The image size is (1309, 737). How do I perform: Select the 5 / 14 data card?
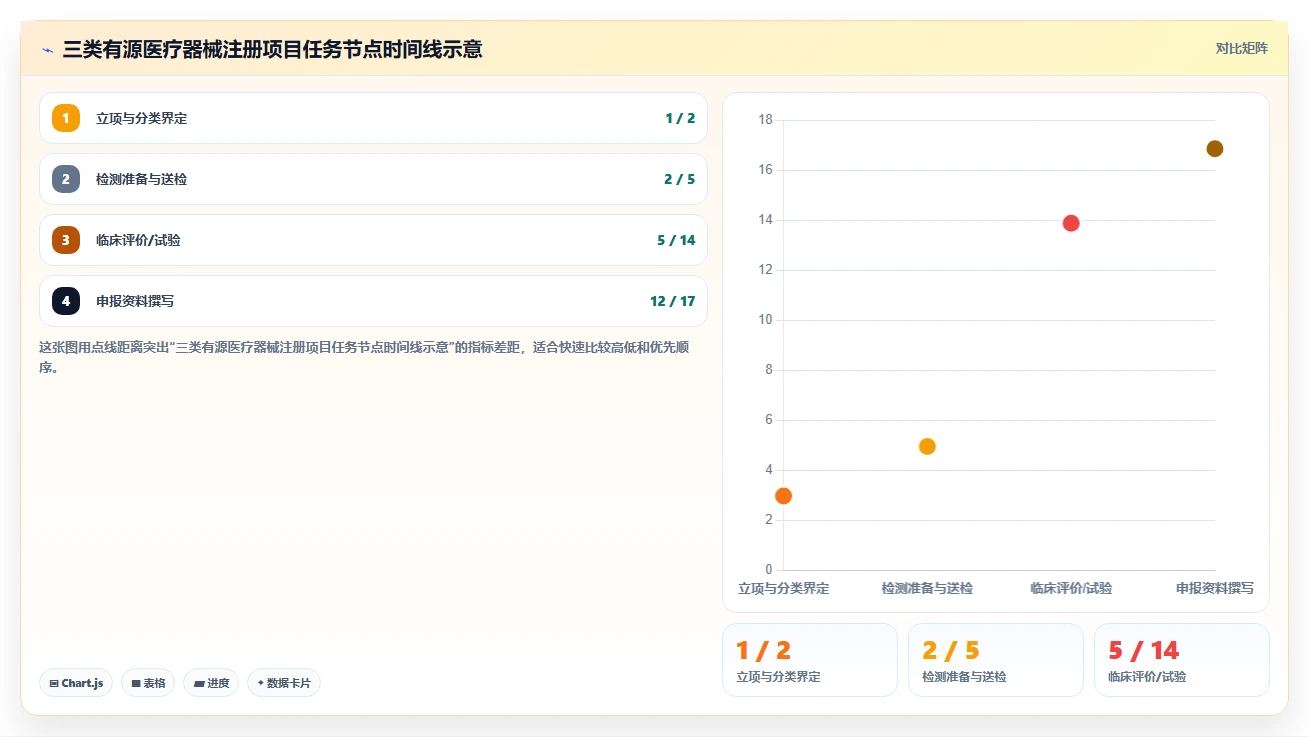(1182, 660)
